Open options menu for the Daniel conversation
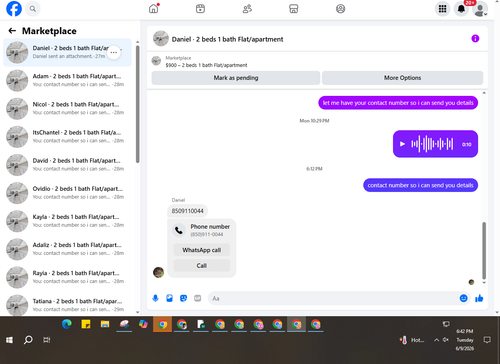The height and width of the screenshot is (364, 500). click(114, 52)
